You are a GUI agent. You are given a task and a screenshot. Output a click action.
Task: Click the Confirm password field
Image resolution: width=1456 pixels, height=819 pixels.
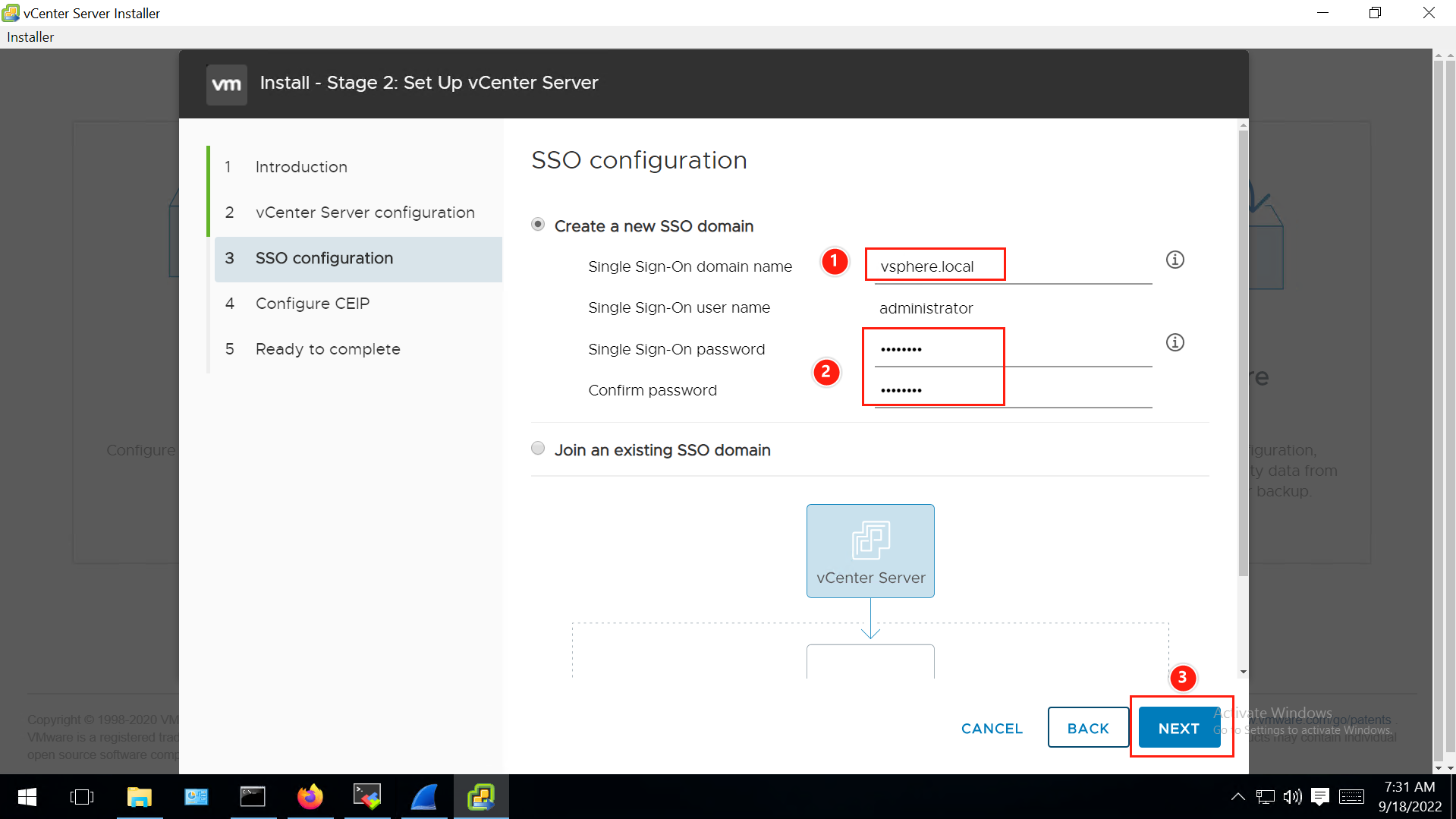pos(1013,390)
